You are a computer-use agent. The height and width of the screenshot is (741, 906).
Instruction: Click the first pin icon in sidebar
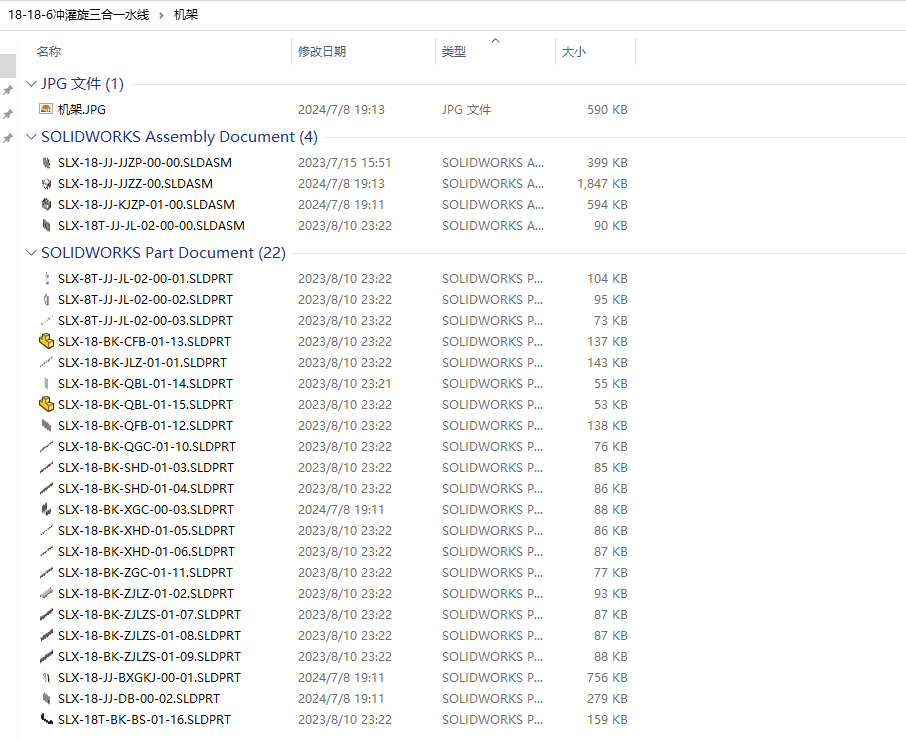click(8, 90)
